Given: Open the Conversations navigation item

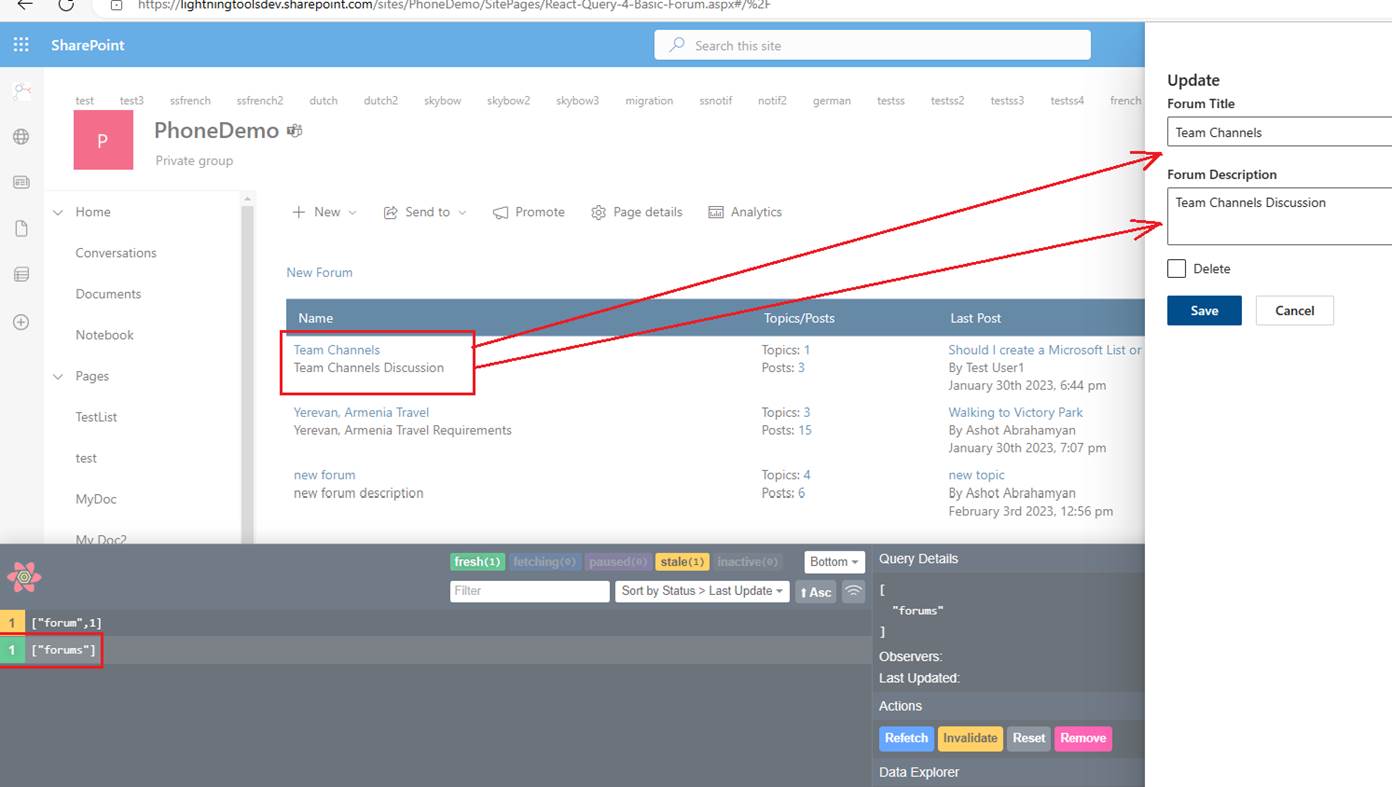Looking at the screenshot, I should (x=116, y=253).
